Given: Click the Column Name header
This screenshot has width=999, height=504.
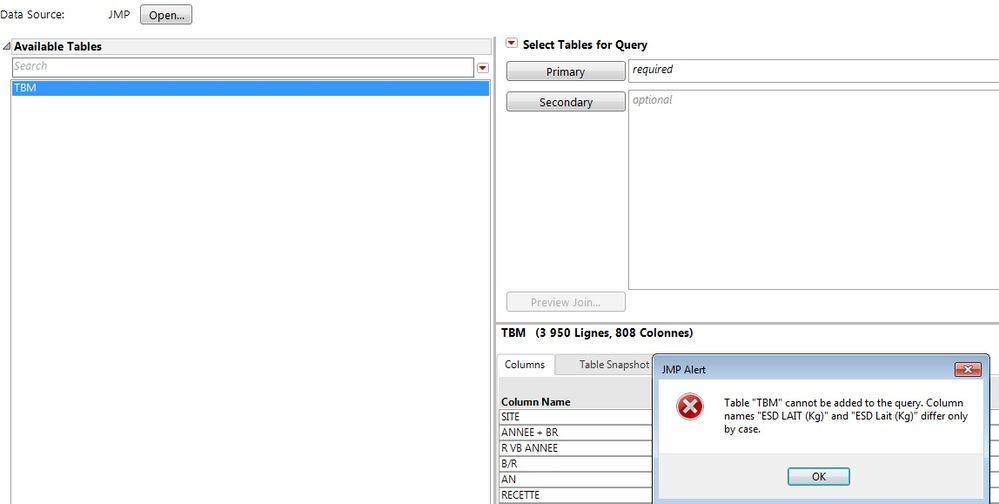Looking at the screenshot, I should [x=536, y=402].
